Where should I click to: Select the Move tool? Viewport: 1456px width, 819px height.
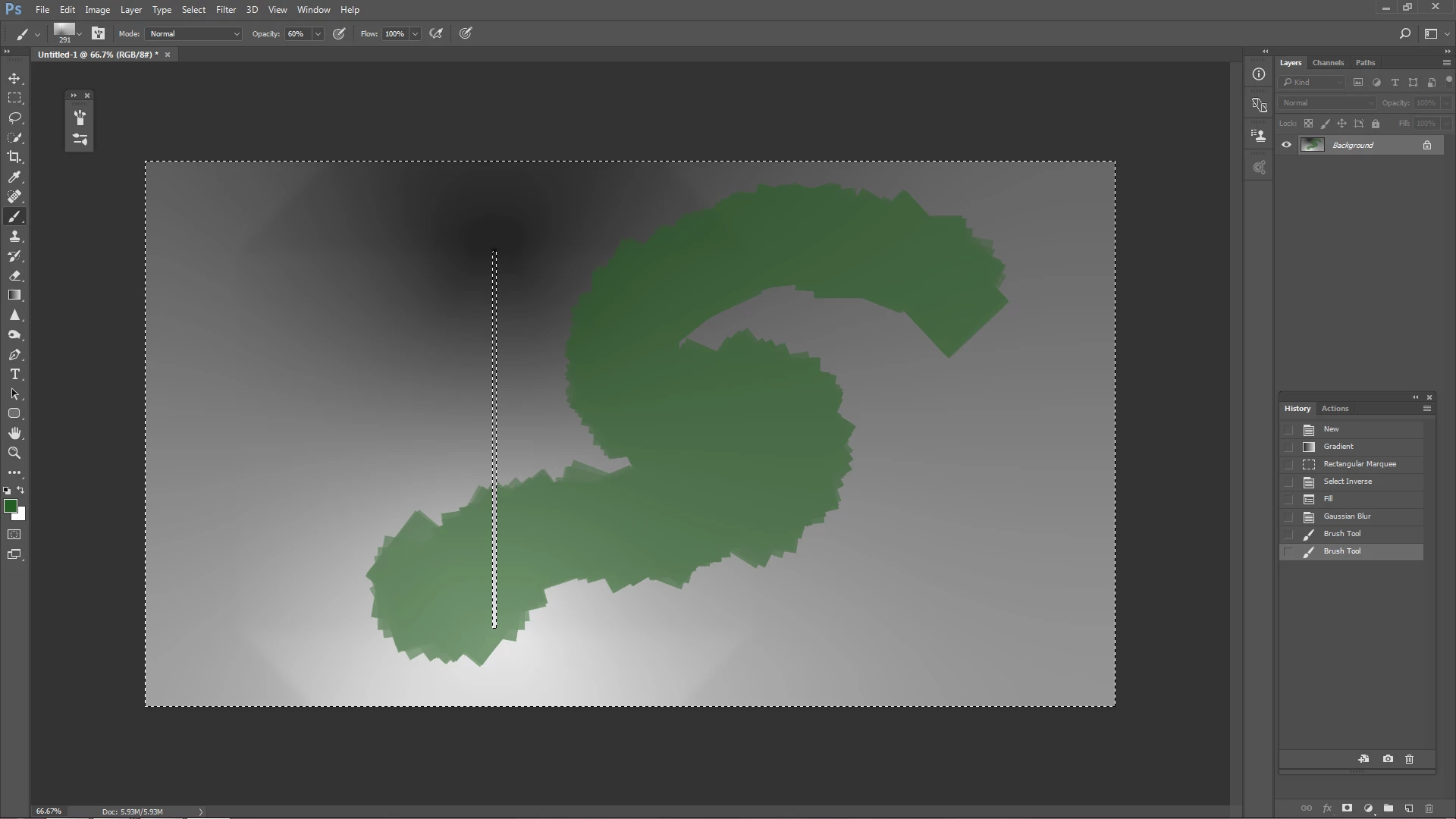click(x=14, y=79)
